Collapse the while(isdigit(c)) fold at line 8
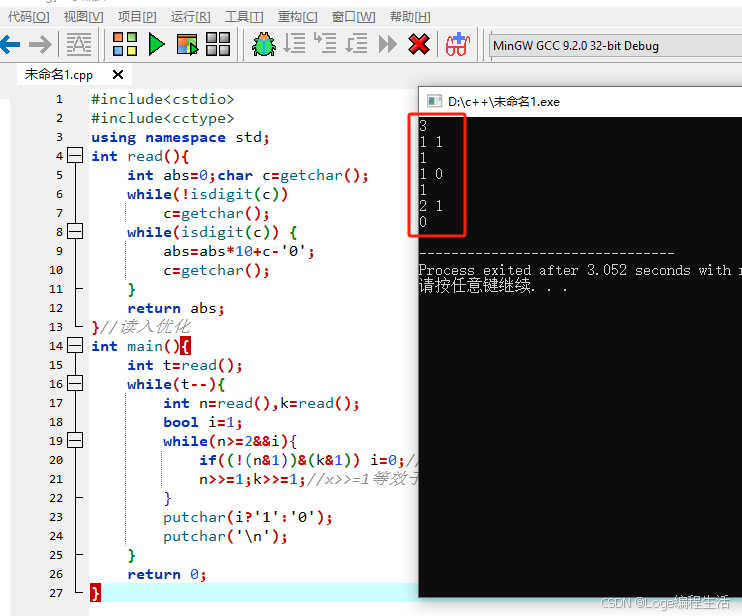Image resolution: width=742 pixels, height=616 pixels. tap(75, 231)
